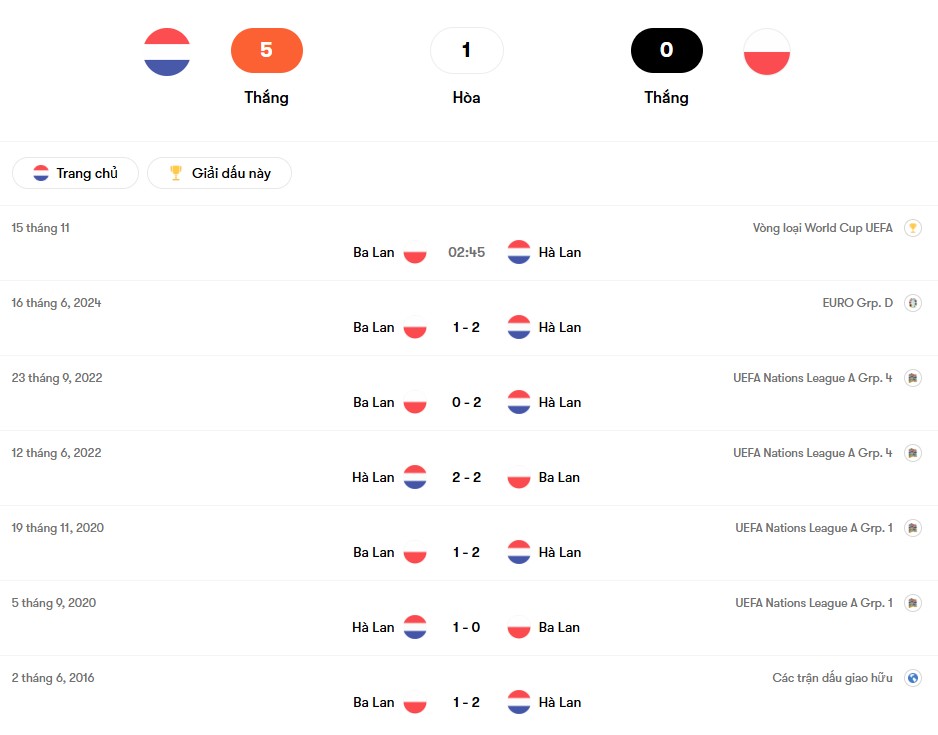Click Nations League icon for 5 tháng 9, 2020
This screenshot has height=735, width=938.
[x=912, y=603]
